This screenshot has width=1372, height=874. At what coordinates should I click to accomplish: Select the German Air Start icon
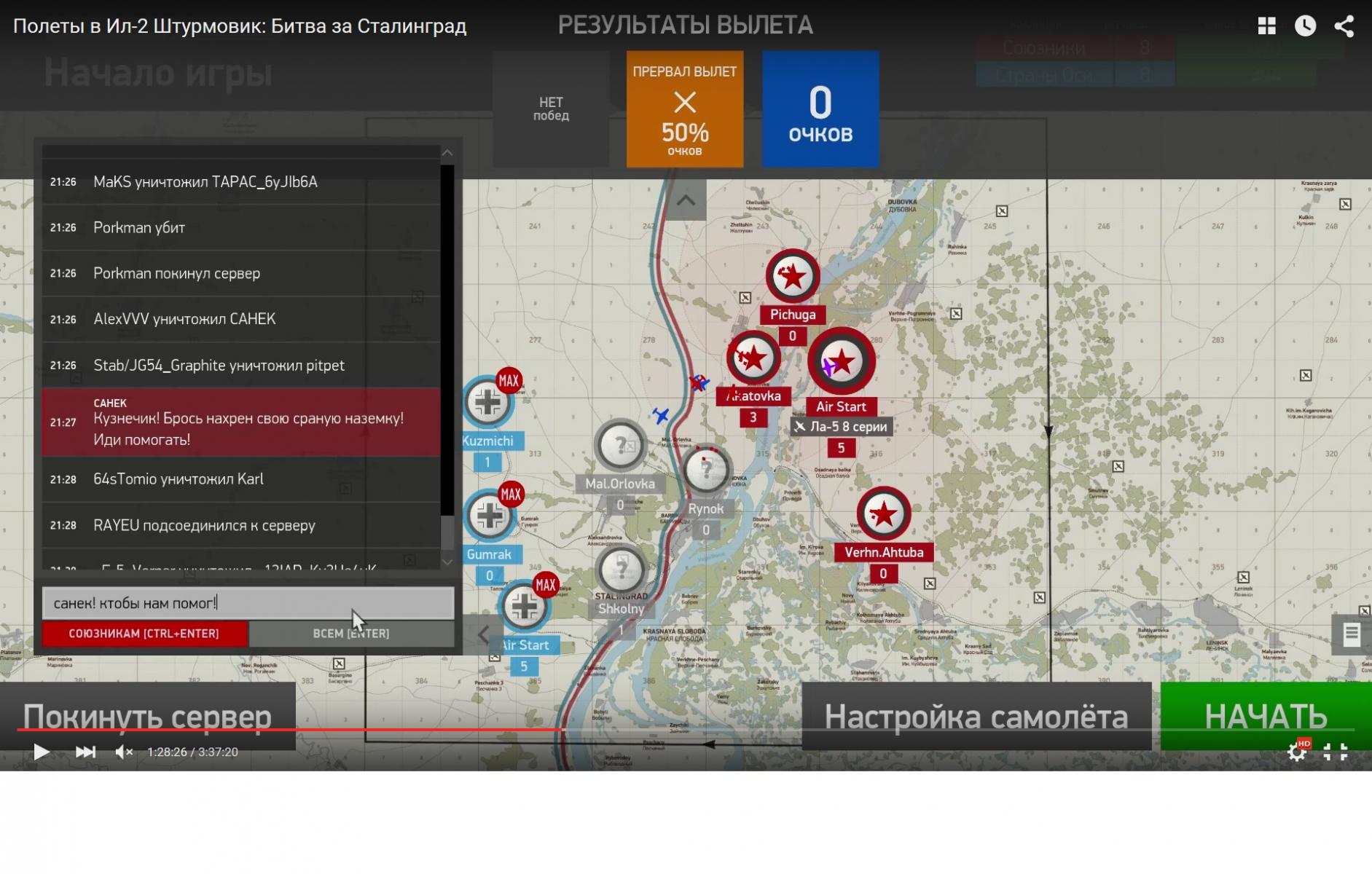(x=524, y=606)
